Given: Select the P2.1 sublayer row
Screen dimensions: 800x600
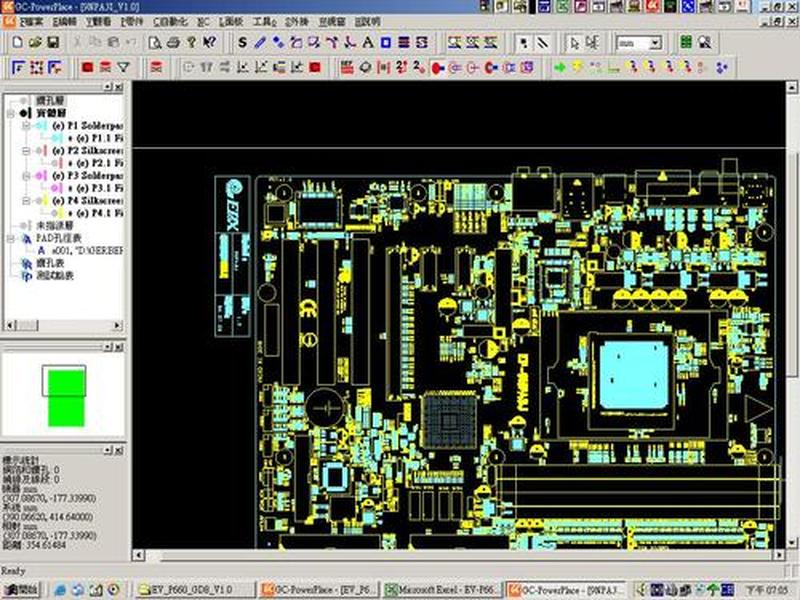Looking at the screenshot, I should [x=95, y=163].
